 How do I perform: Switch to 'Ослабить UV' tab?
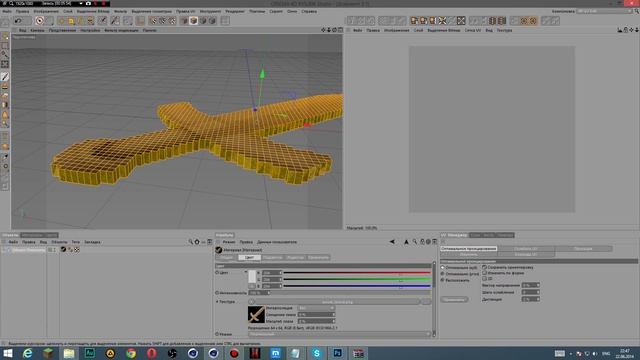526,249
